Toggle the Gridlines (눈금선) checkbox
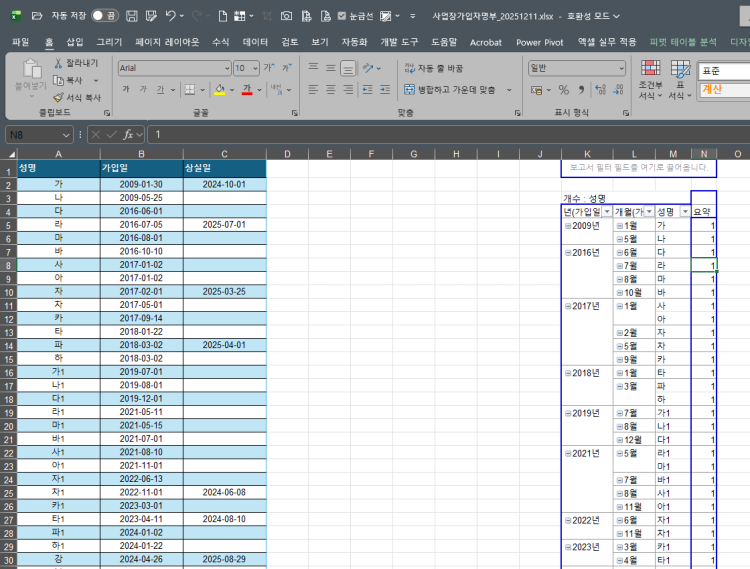Image resolution: width=750 pixels, height=569 pixels. [342, 16]
